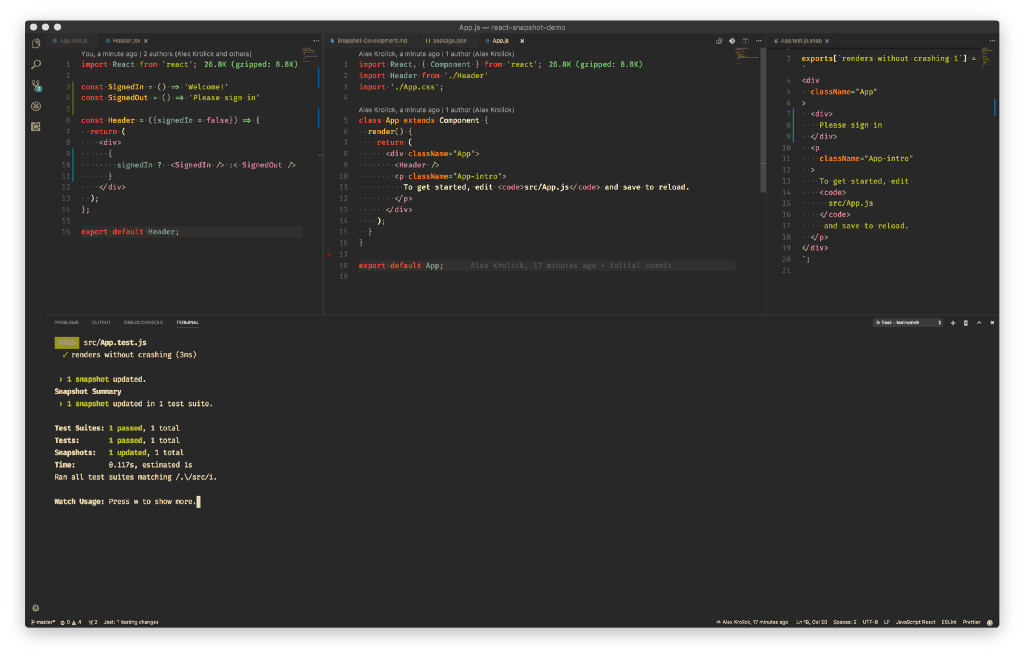The height and width of the screenshot is (657, 1024).
Task: Switch to the Problems panel tab
Action: point(67,323)
